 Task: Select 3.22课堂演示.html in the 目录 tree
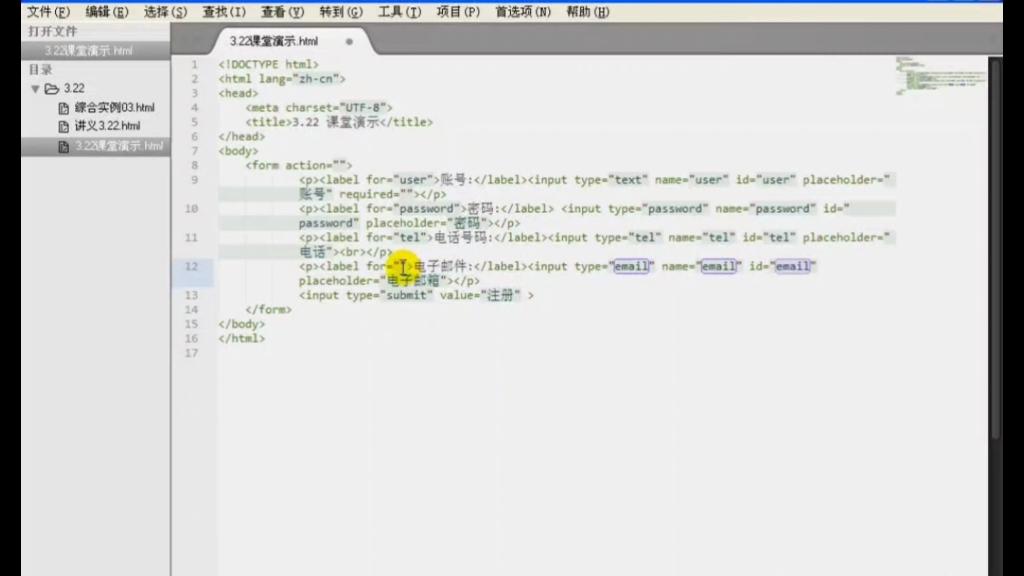[95, 146]
